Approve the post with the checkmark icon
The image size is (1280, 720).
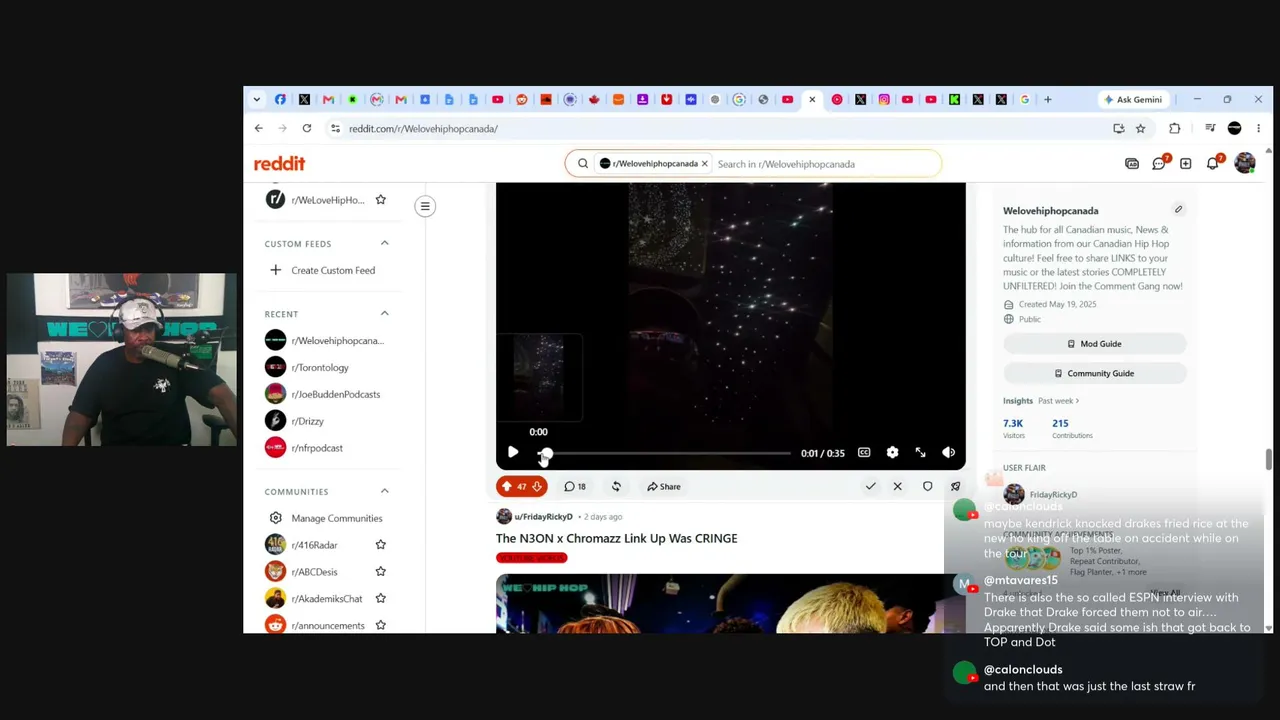pyautogui.click(x=870, y=487)
